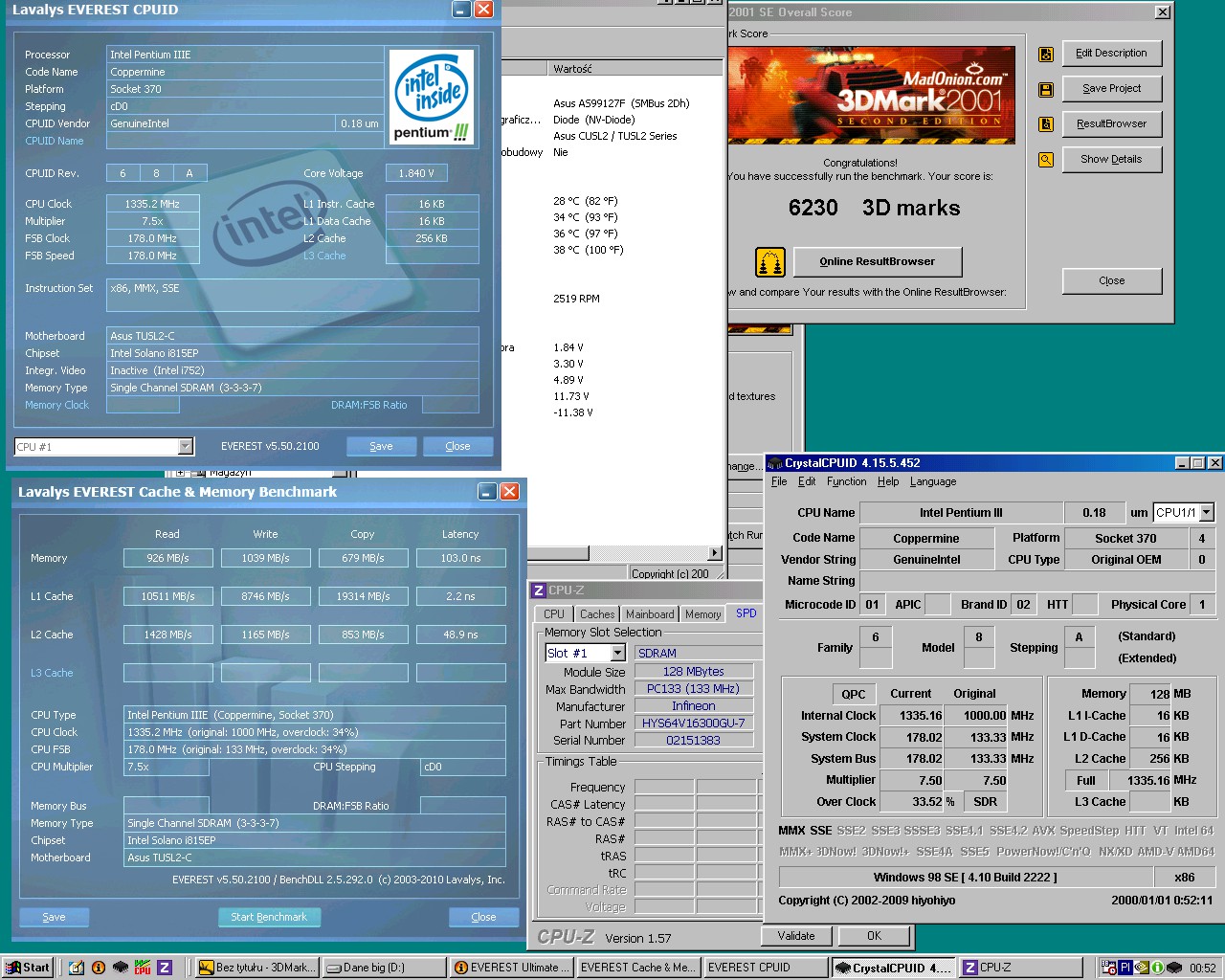The width and height of the screenshot is (1225, 980).
Task: Switch to Dane big (D:) taskbar item
Action: (384, 968)
